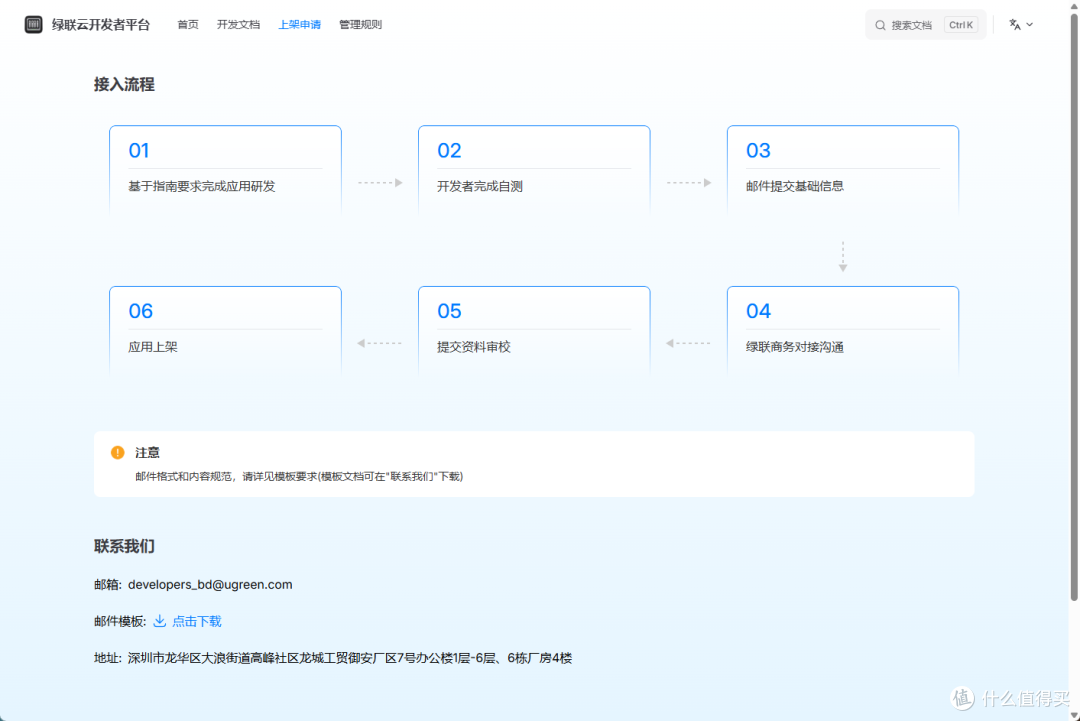Click the orange 注意 warning icon
The height and width of the screenshot is (721, 1080).
click(118, 452)
